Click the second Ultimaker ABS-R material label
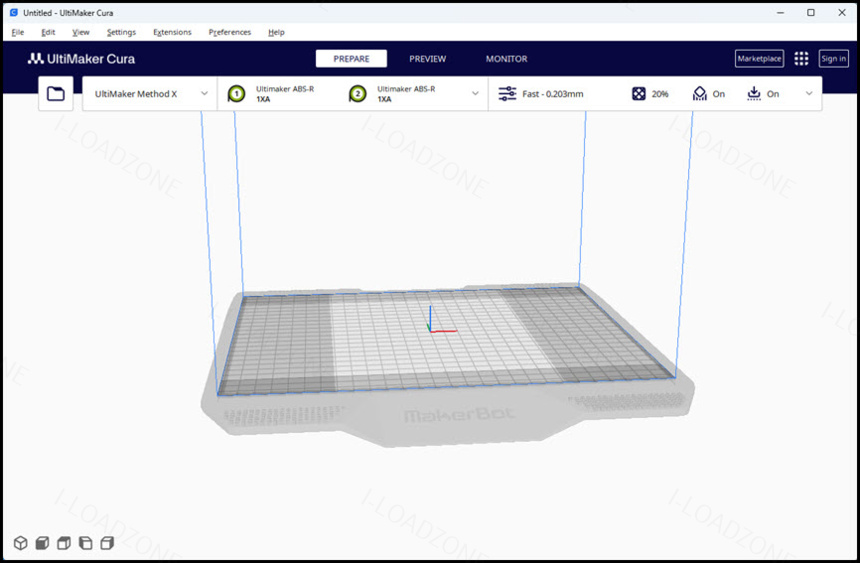 pos(406,89)
